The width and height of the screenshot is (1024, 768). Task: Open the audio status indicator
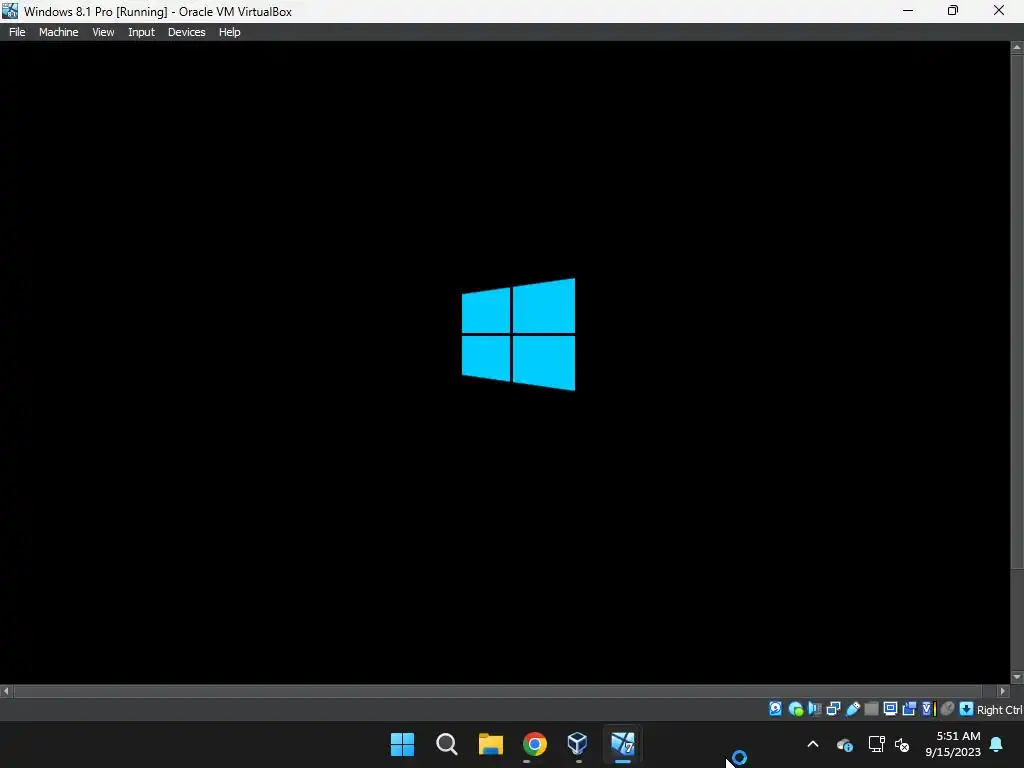tap(814, 709)
